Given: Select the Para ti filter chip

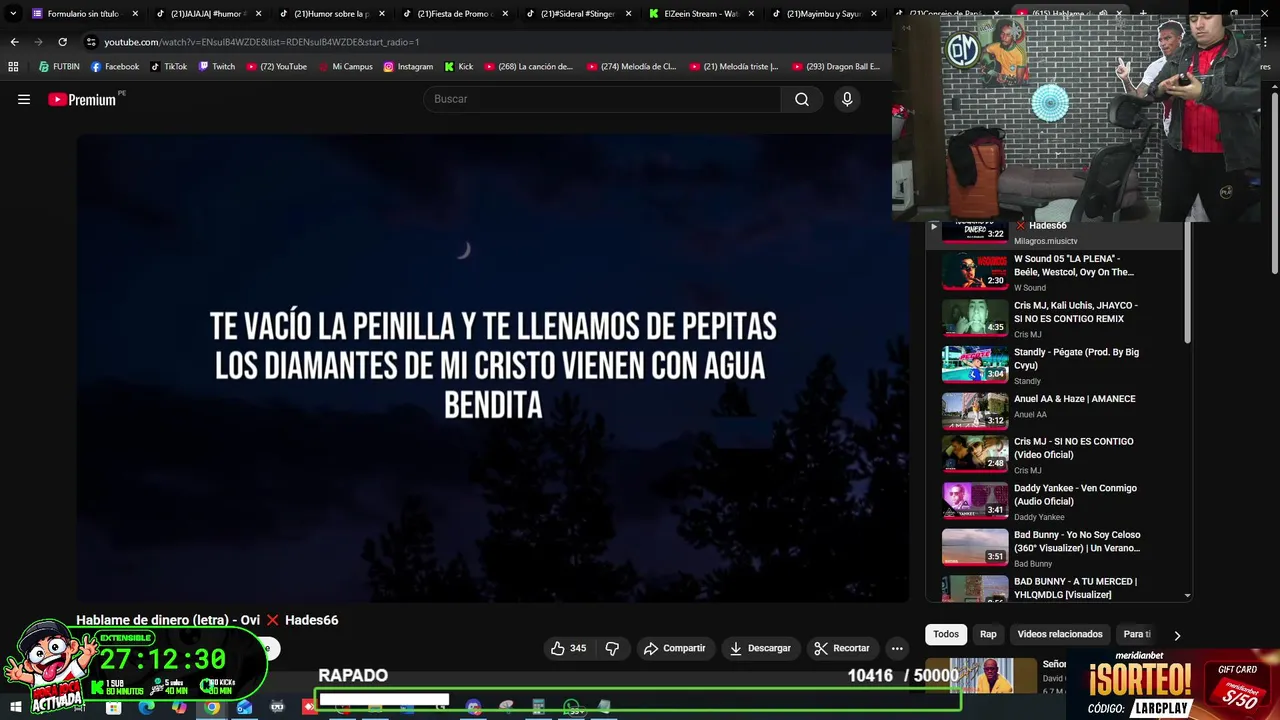Looking at the screenshot, I should (x=1137, y=634).
